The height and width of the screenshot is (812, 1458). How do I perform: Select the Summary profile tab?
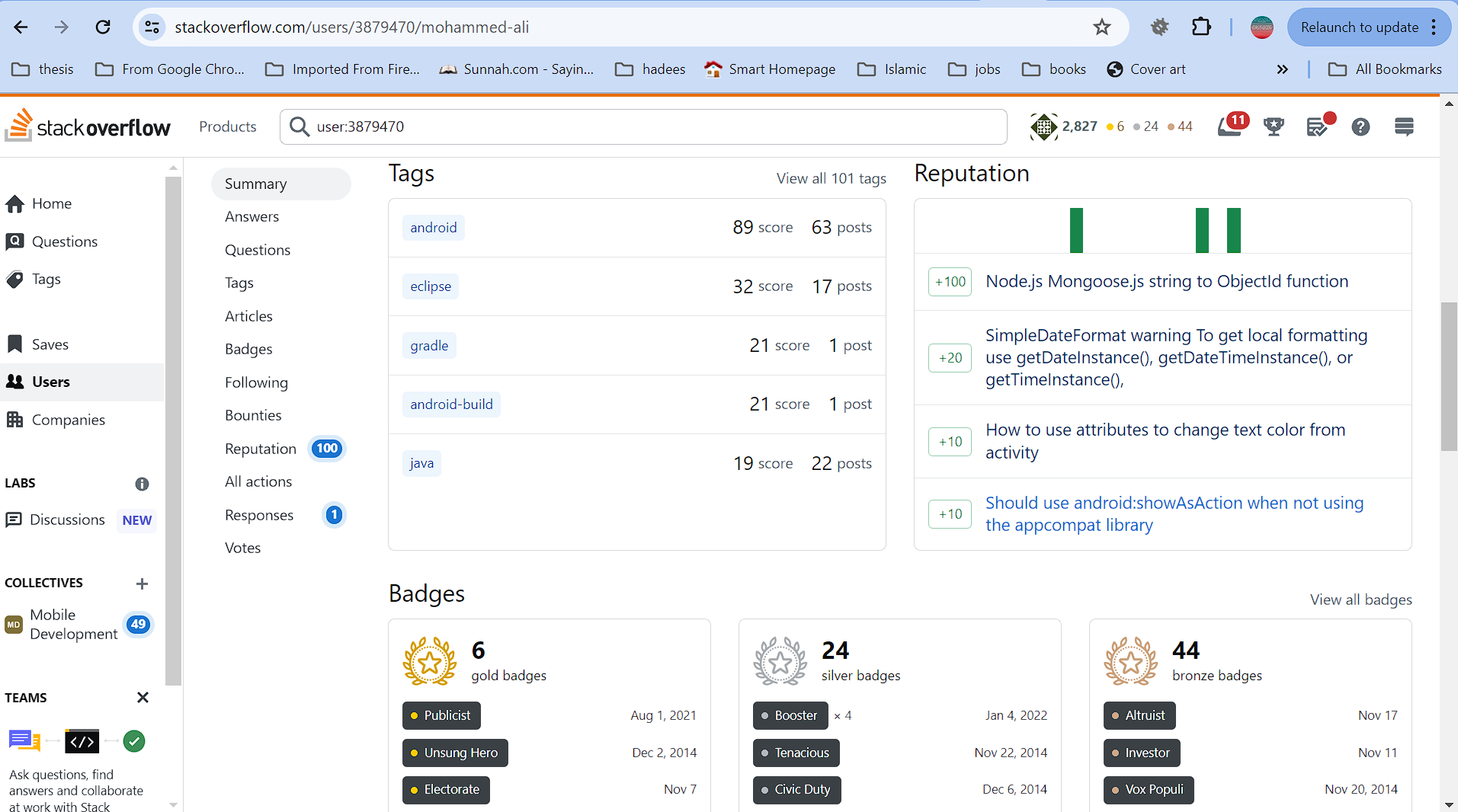click(280, 184)
